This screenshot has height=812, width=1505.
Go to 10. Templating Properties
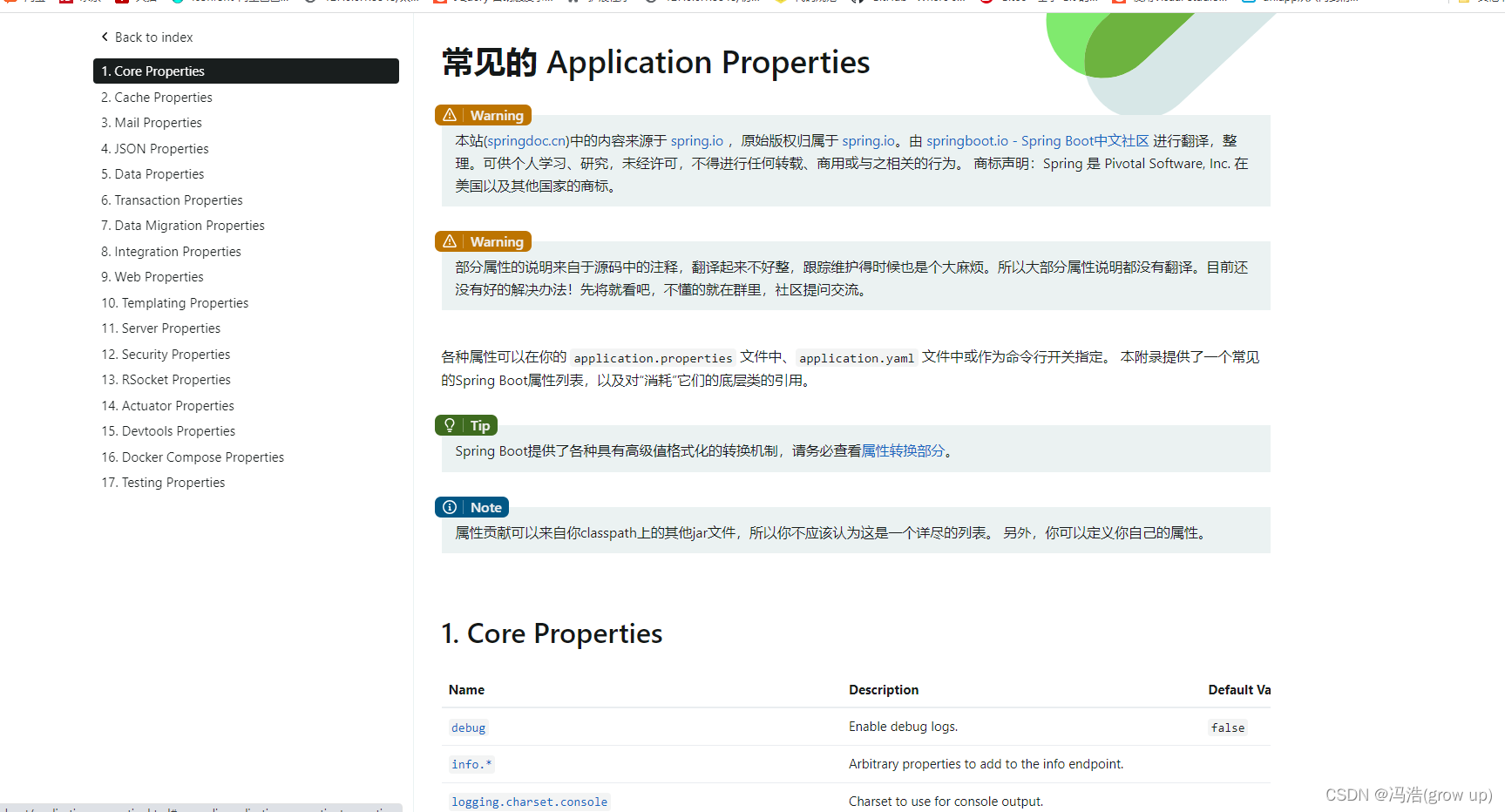[x=175, y=303]
